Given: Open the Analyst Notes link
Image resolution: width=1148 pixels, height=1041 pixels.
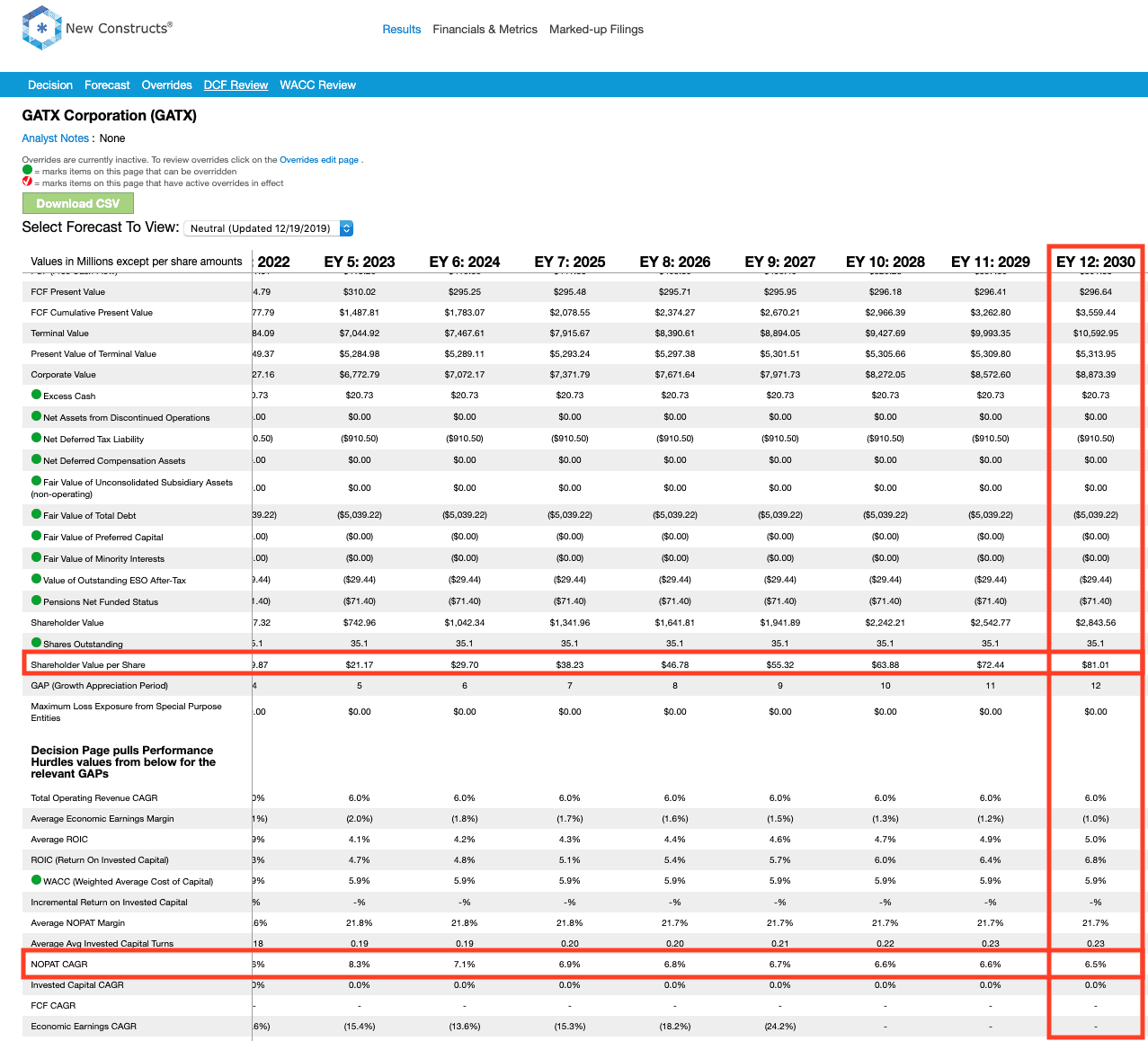Looking at the screenshot, I should click(x=56, y=138).
